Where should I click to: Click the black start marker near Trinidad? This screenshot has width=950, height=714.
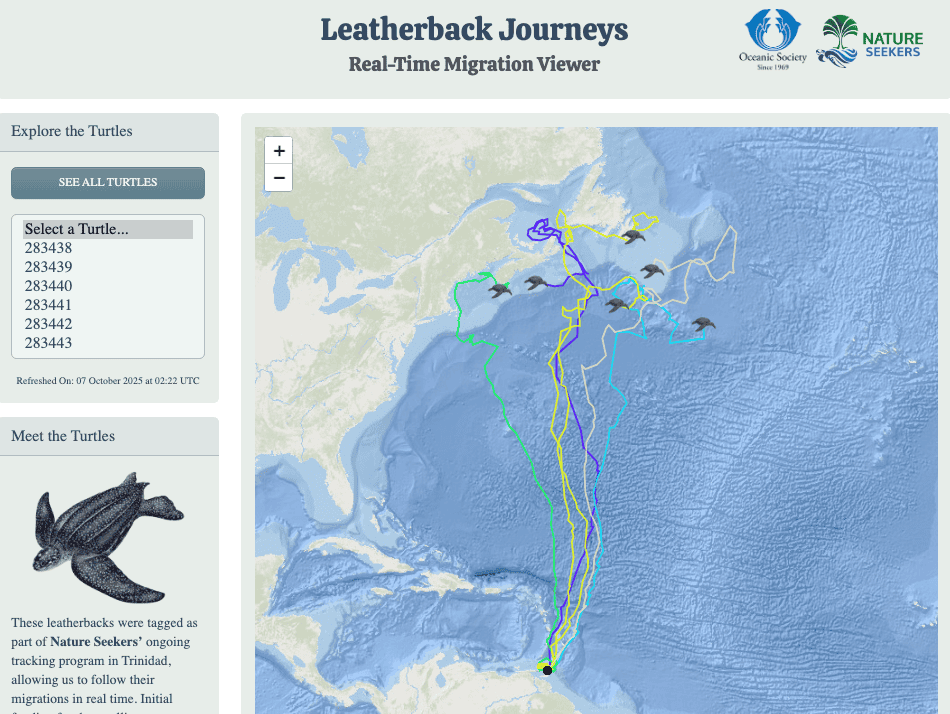547,670
